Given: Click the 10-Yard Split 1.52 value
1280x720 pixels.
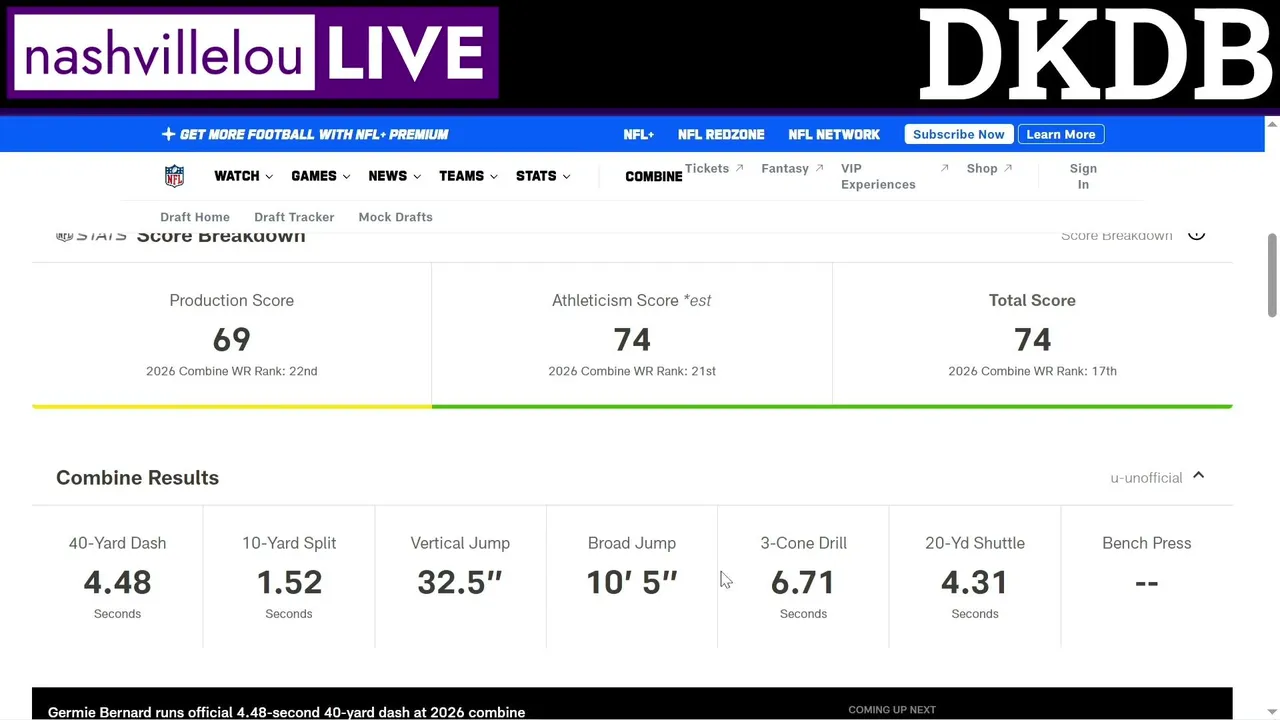Looking at the screenshot, I should tap(289, 582).
